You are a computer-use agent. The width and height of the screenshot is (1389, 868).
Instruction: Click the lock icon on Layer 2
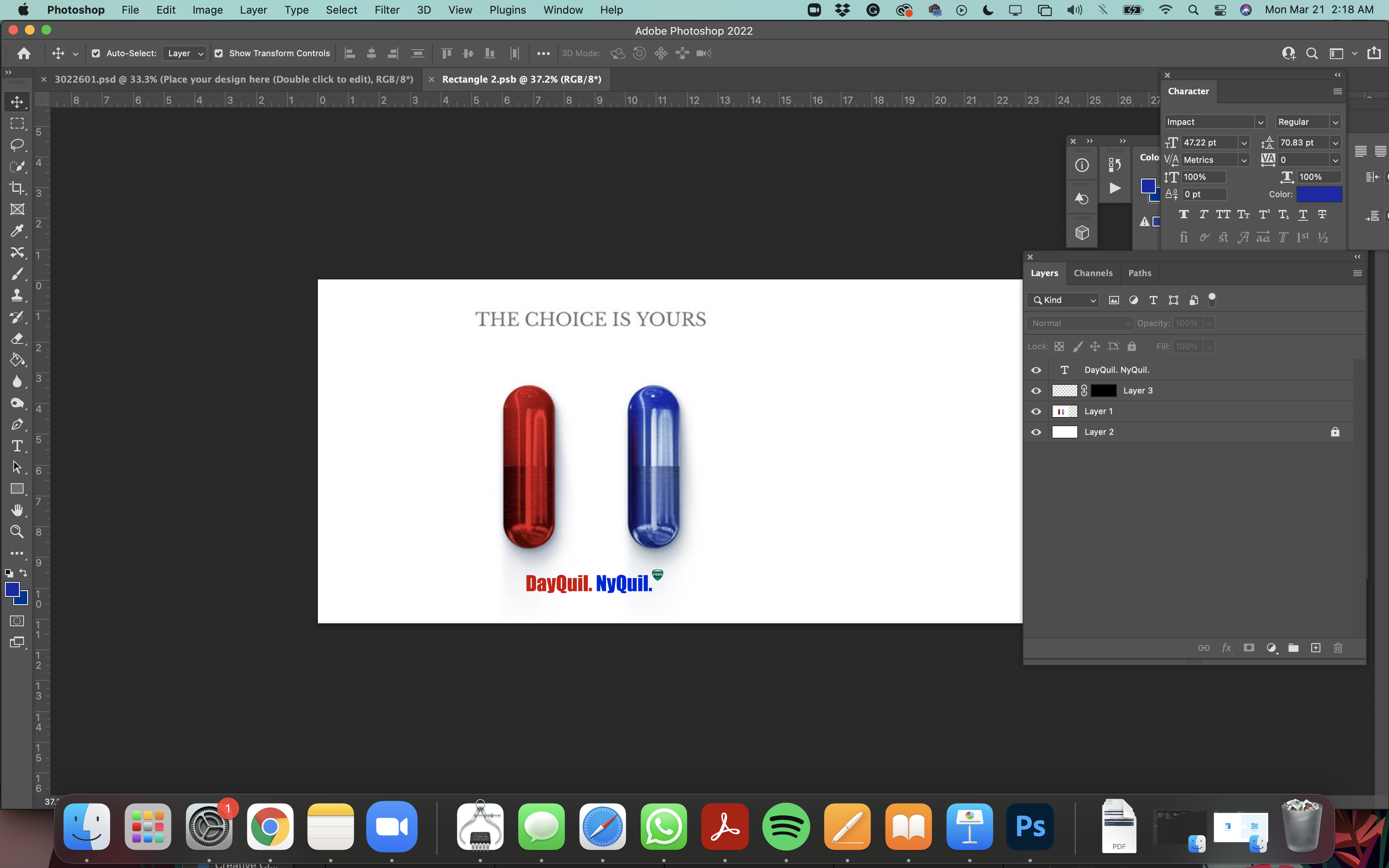(x=1335, y=432)
